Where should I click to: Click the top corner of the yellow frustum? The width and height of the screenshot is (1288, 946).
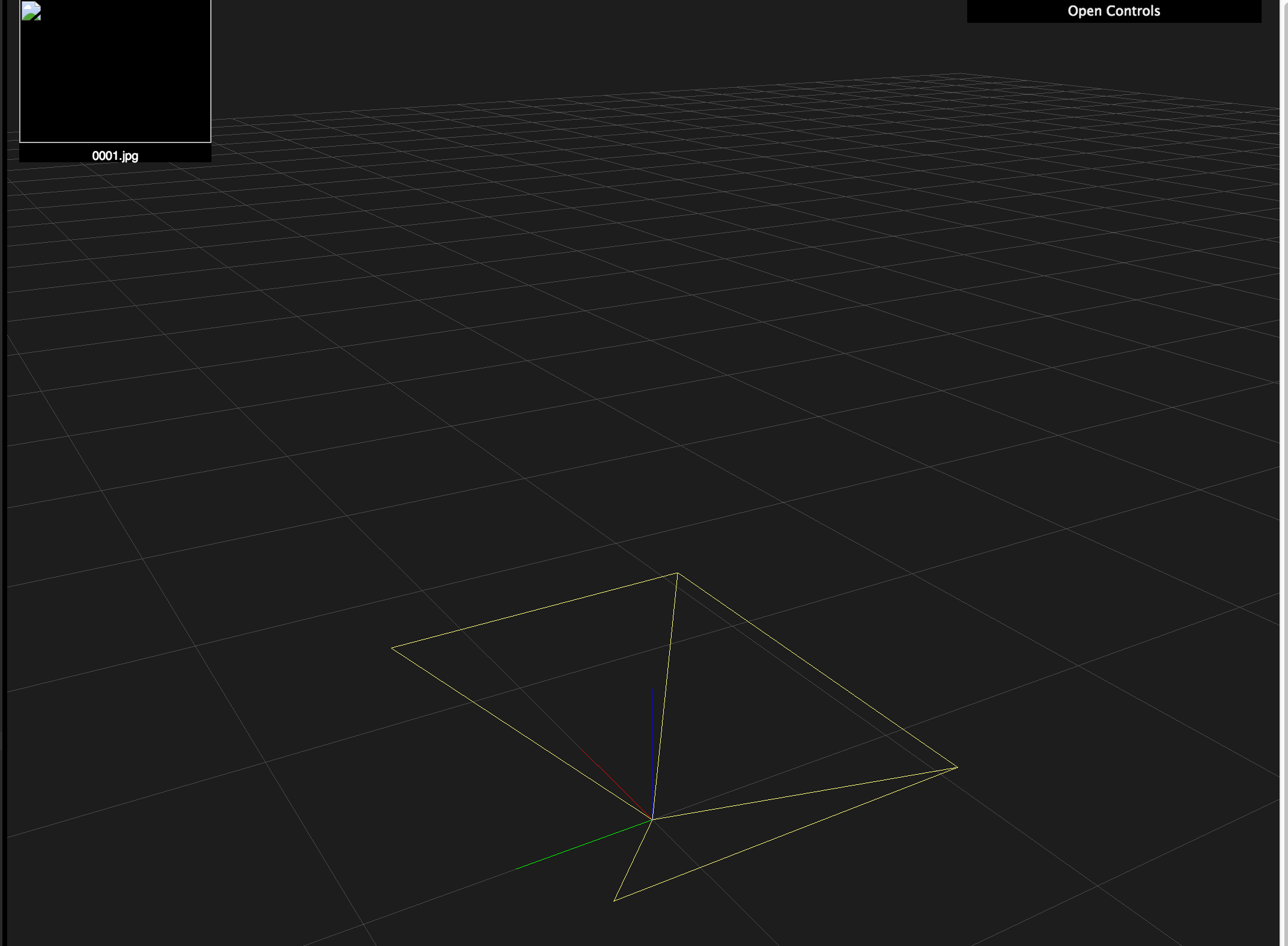click(677, 573)
